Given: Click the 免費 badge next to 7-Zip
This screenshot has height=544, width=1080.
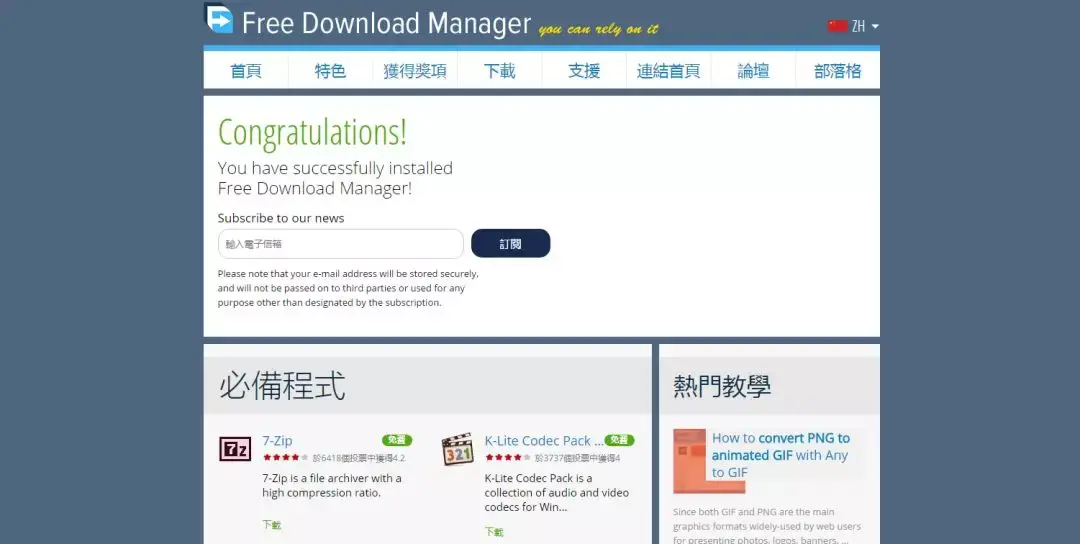Looking at the screenshot, I should point(397,440).
